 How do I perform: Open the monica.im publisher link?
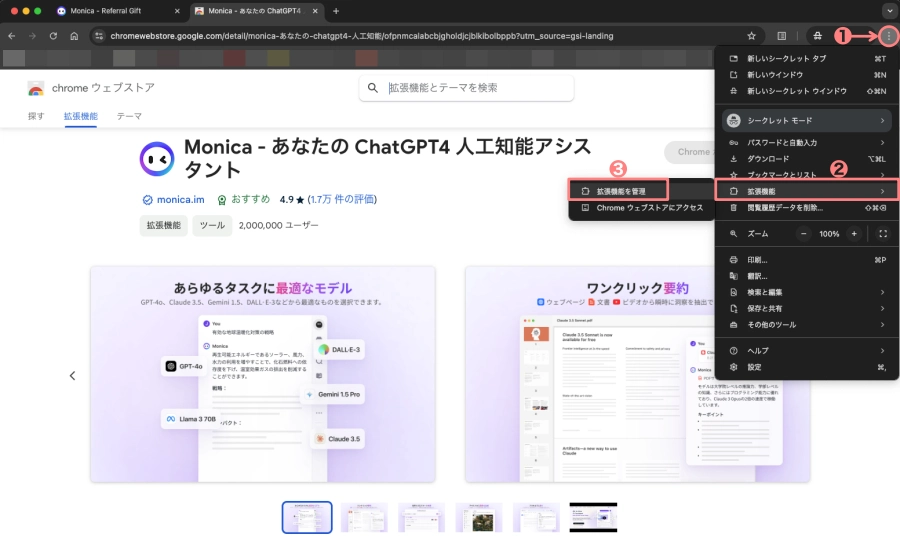click(180, 200)
